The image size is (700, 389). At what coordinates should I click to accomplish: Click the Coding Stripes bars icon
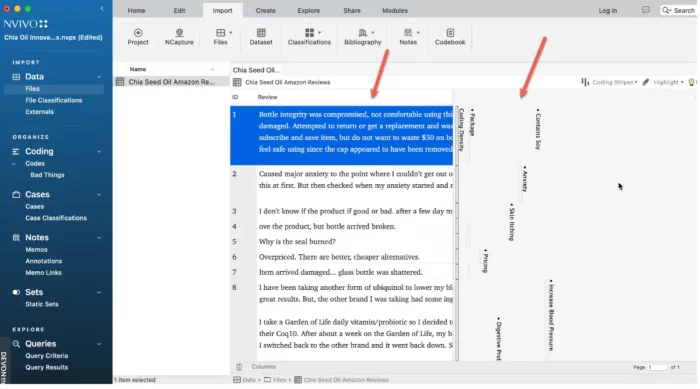click(585, 82)
